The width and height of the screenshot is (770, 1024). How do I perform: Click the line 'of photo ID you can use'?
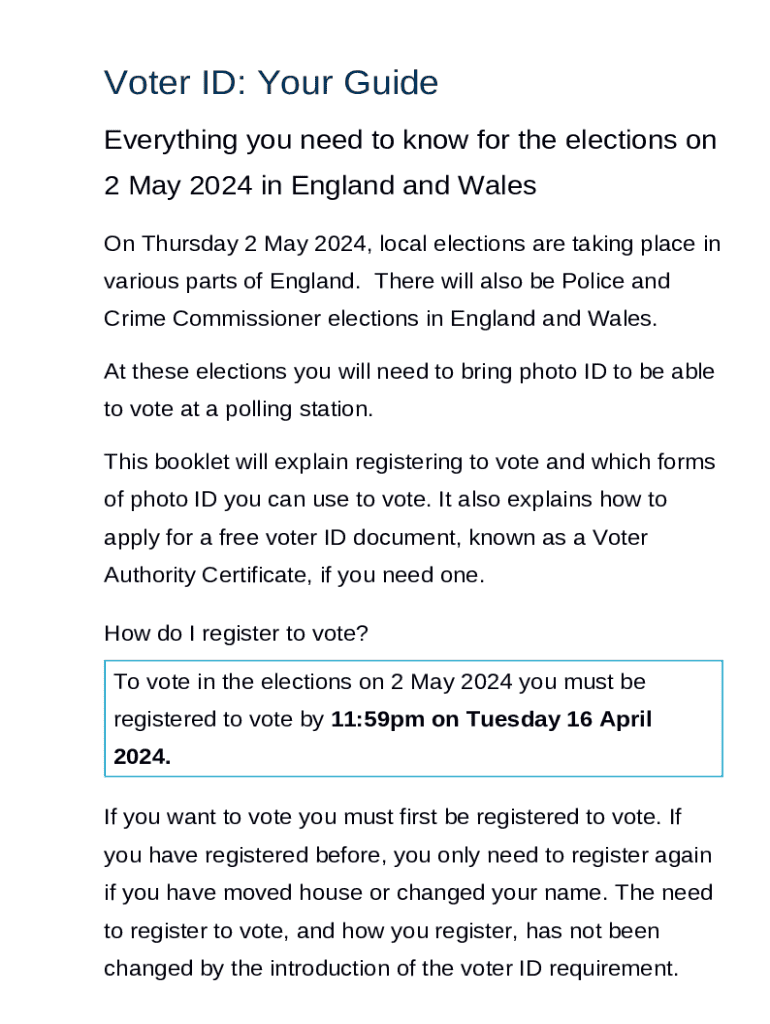point(385,499)
